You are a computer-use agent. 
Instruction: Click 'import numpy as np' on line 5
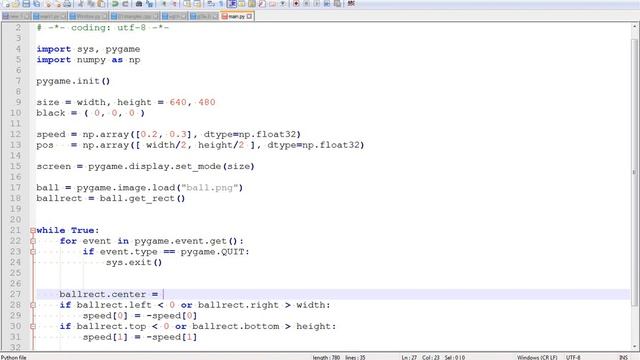88,60
